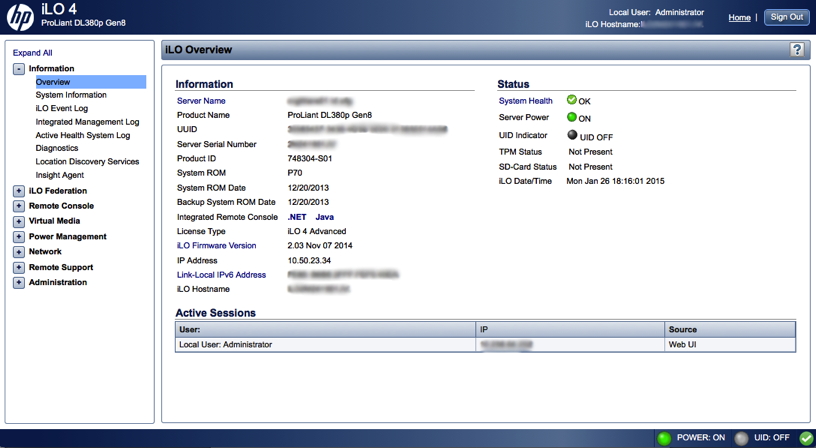Click the HP logo icon
816x448 pixels.
click(x=20, y=17)
